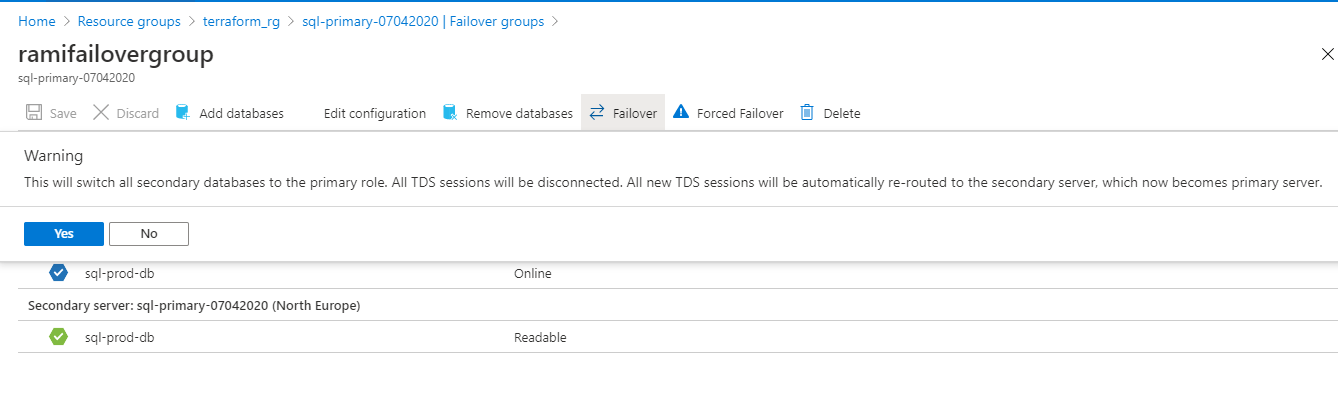Click the Delete trash icon
The width and height of the screenshot is (1338, 420).
tap(807, 113)
